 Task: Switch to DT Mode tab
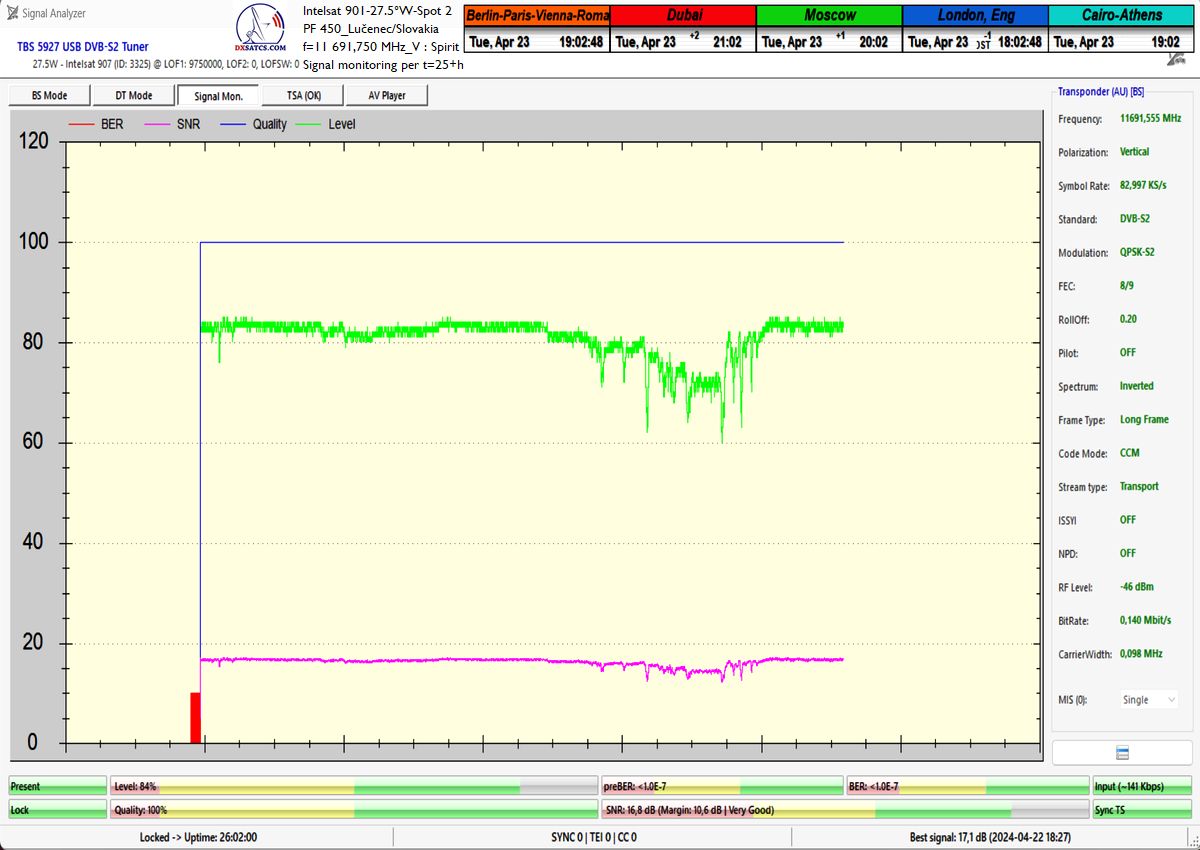pos(134,95)
